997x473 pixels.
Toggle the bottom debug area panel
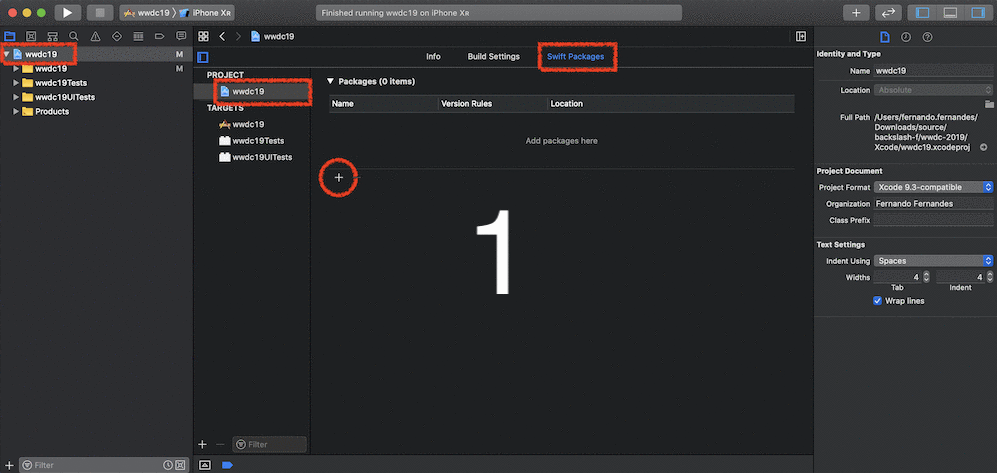(x=950, y=13)
